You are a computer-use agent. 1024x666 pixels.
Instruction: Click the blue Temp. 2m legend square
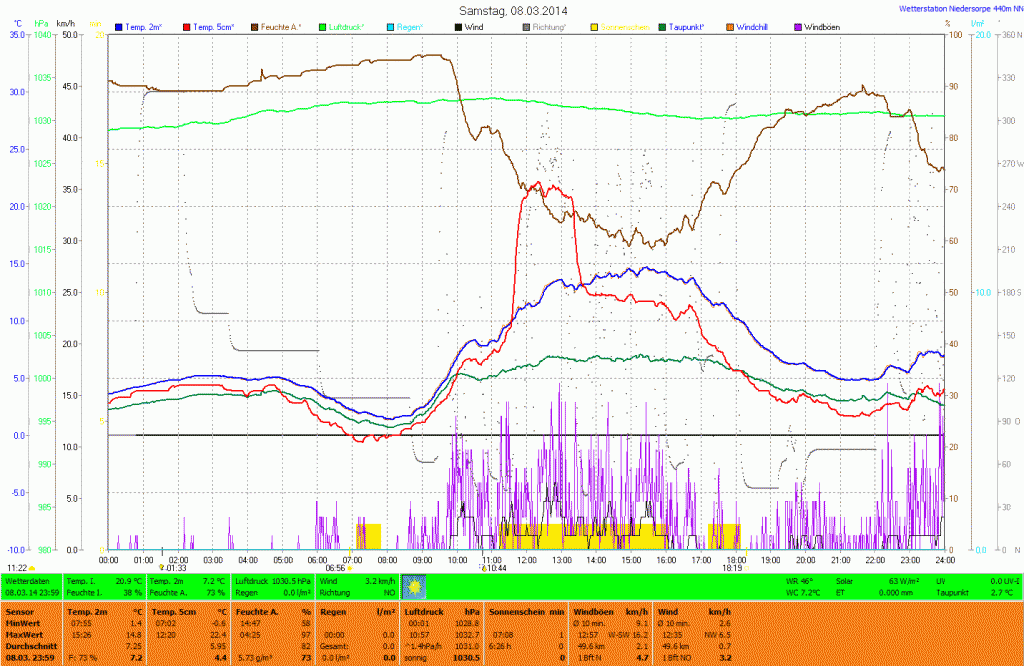(119, 27)
